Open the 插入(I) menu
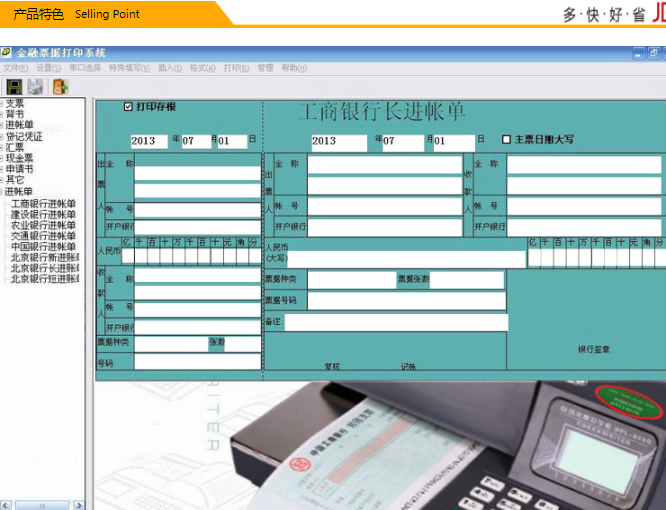 pos(170,68)
